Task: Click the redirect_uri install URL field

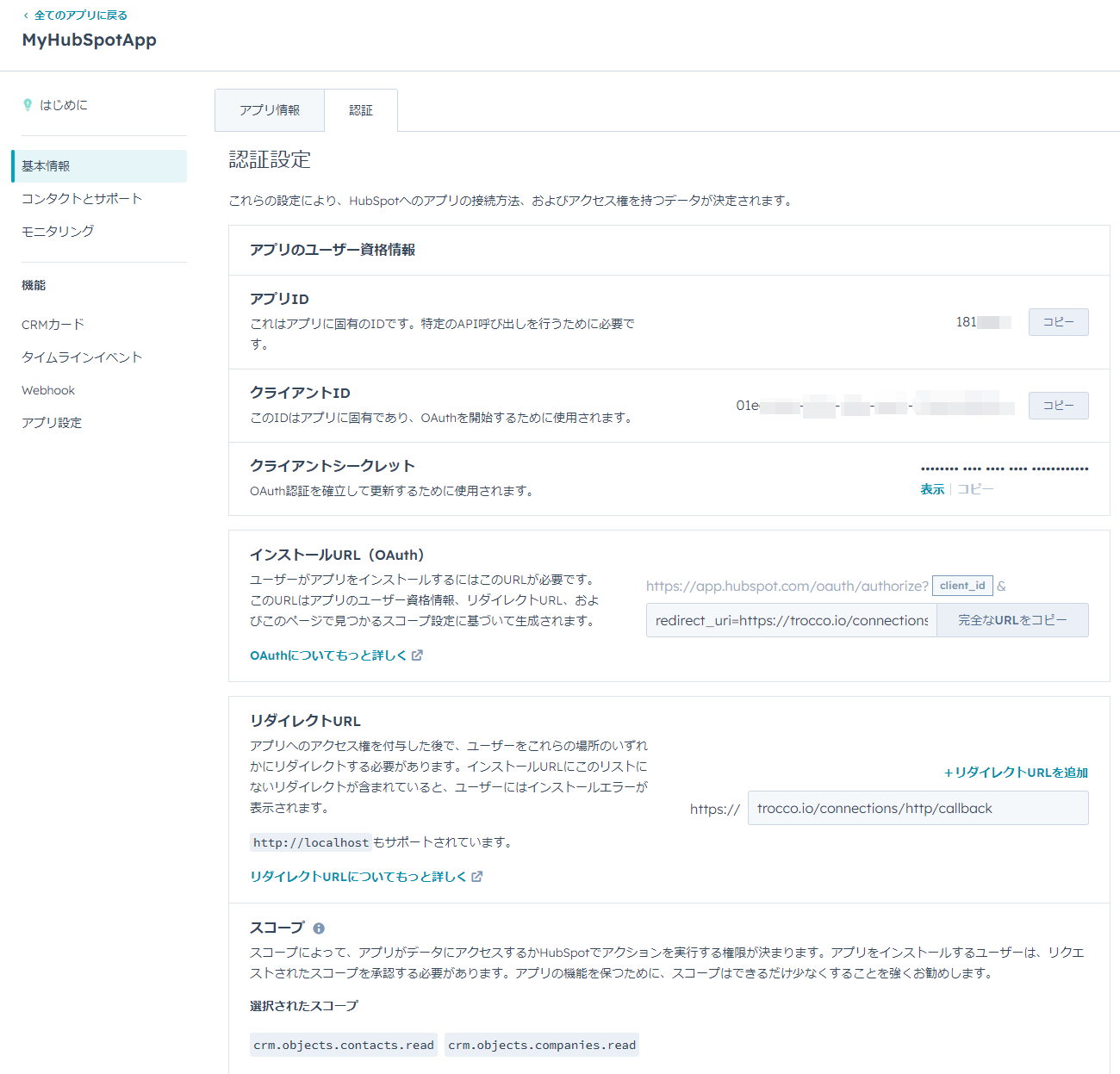Action: (791, 620)
